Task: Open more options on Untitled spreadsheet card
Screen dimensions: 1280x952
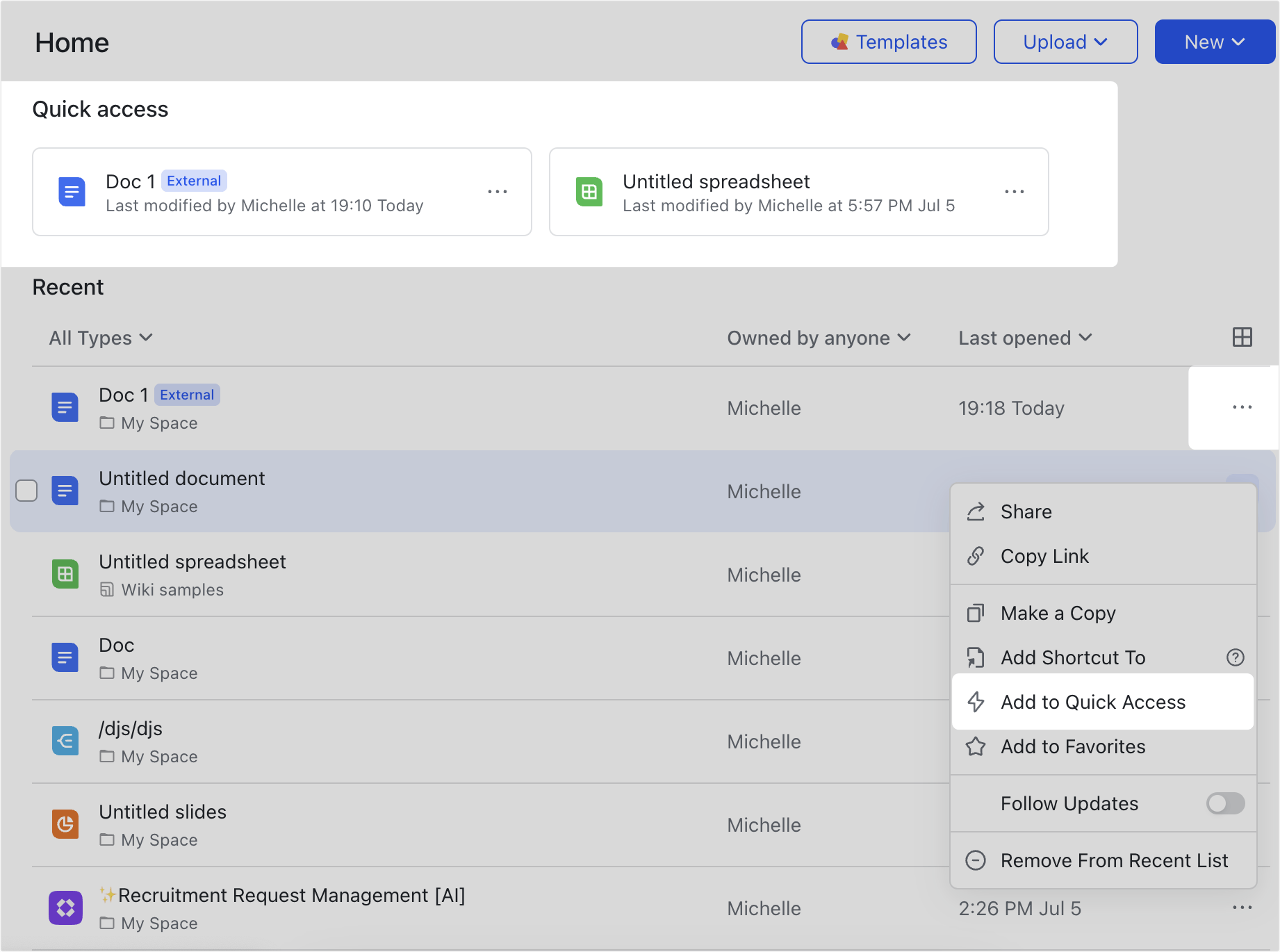Action: 1015,192
